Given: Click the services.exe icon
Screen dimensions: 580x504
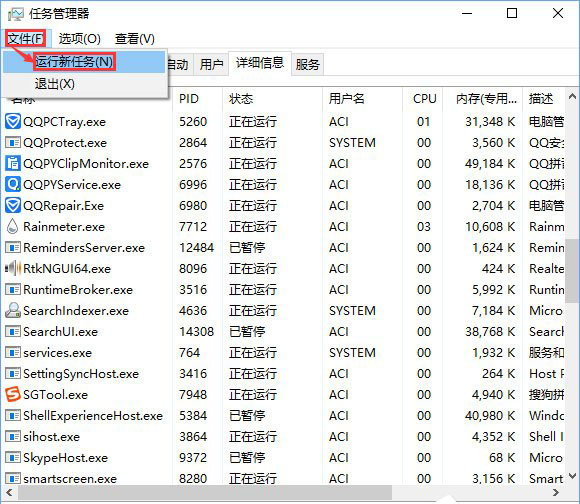Looking at the screenshot, I should point(13,353).
